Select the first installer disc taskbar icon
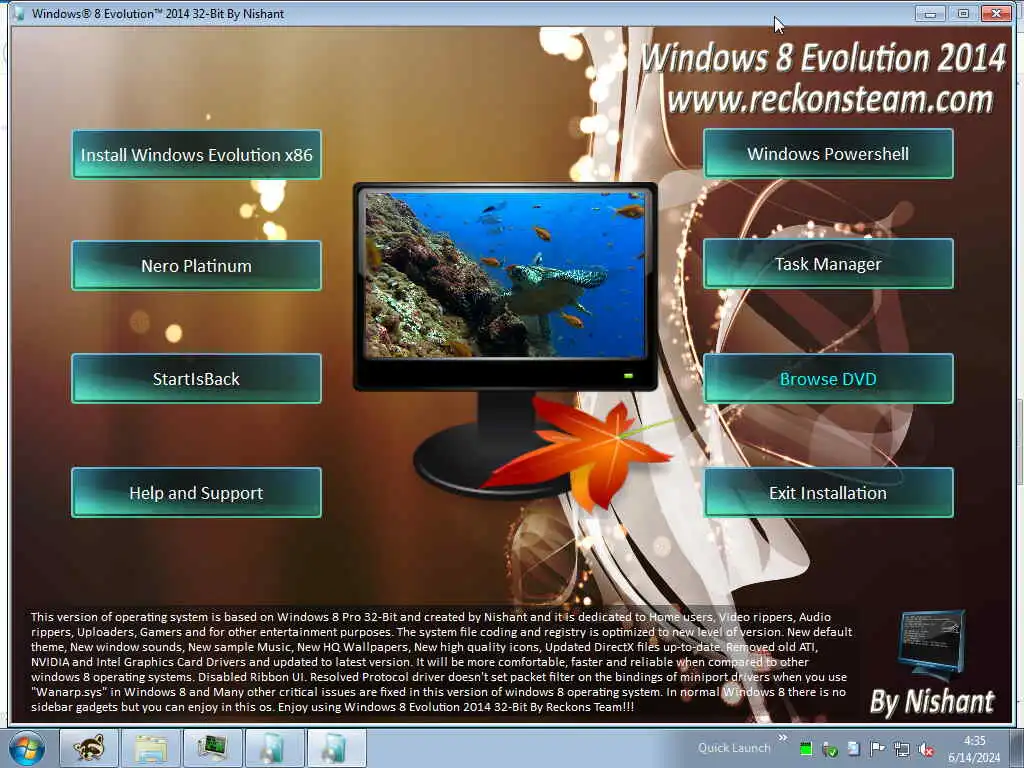This screenshot has height=768, width=1024. pos(275,748)
